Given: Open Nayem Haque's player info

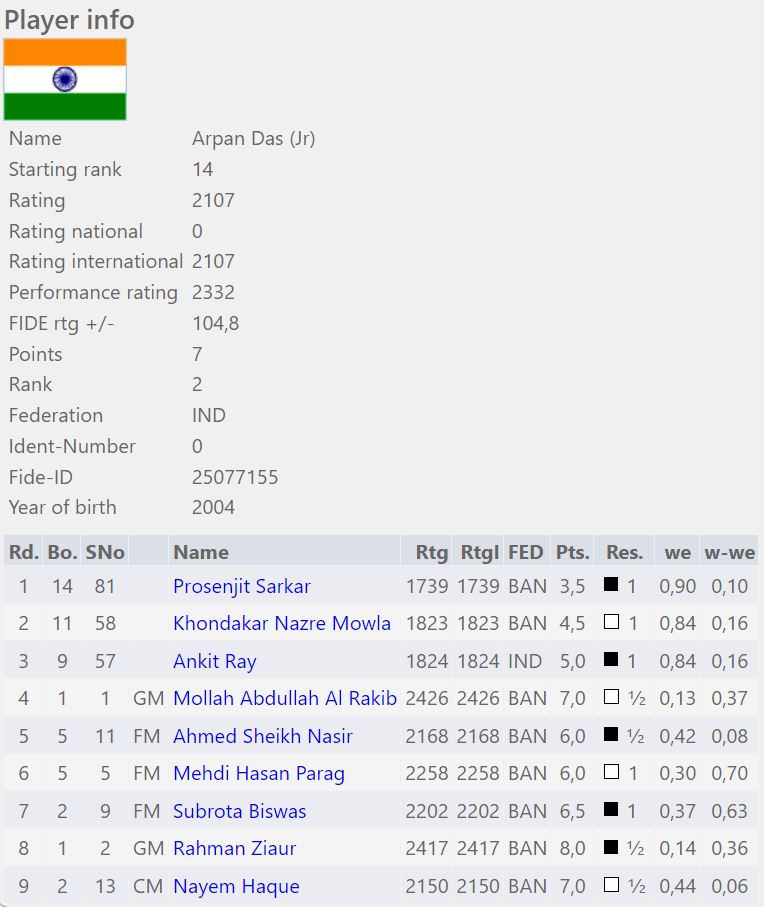Looking at the screenshot, I should pyautogui.click(x=236, y=886).
